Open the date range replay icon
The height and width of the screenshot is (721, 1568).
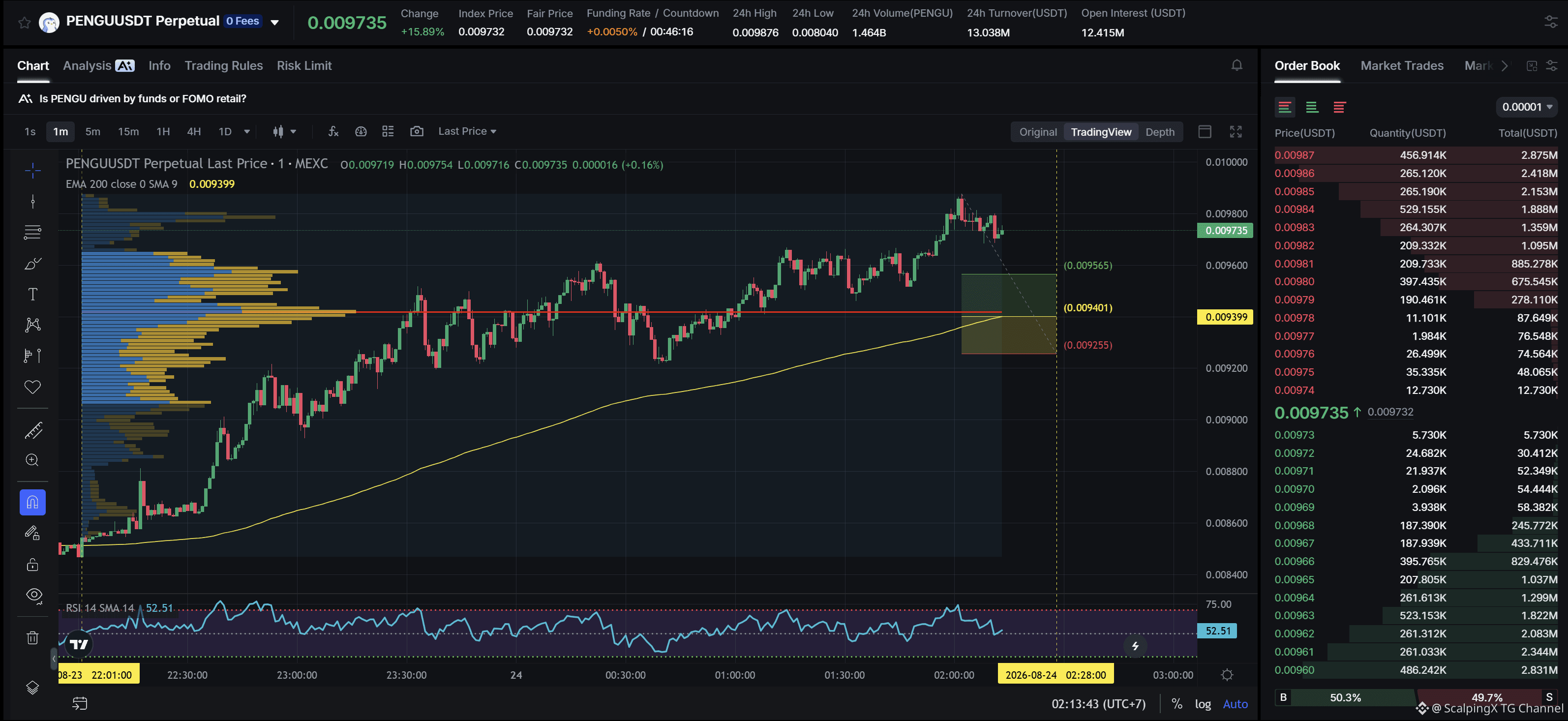[x=80, y=704]
